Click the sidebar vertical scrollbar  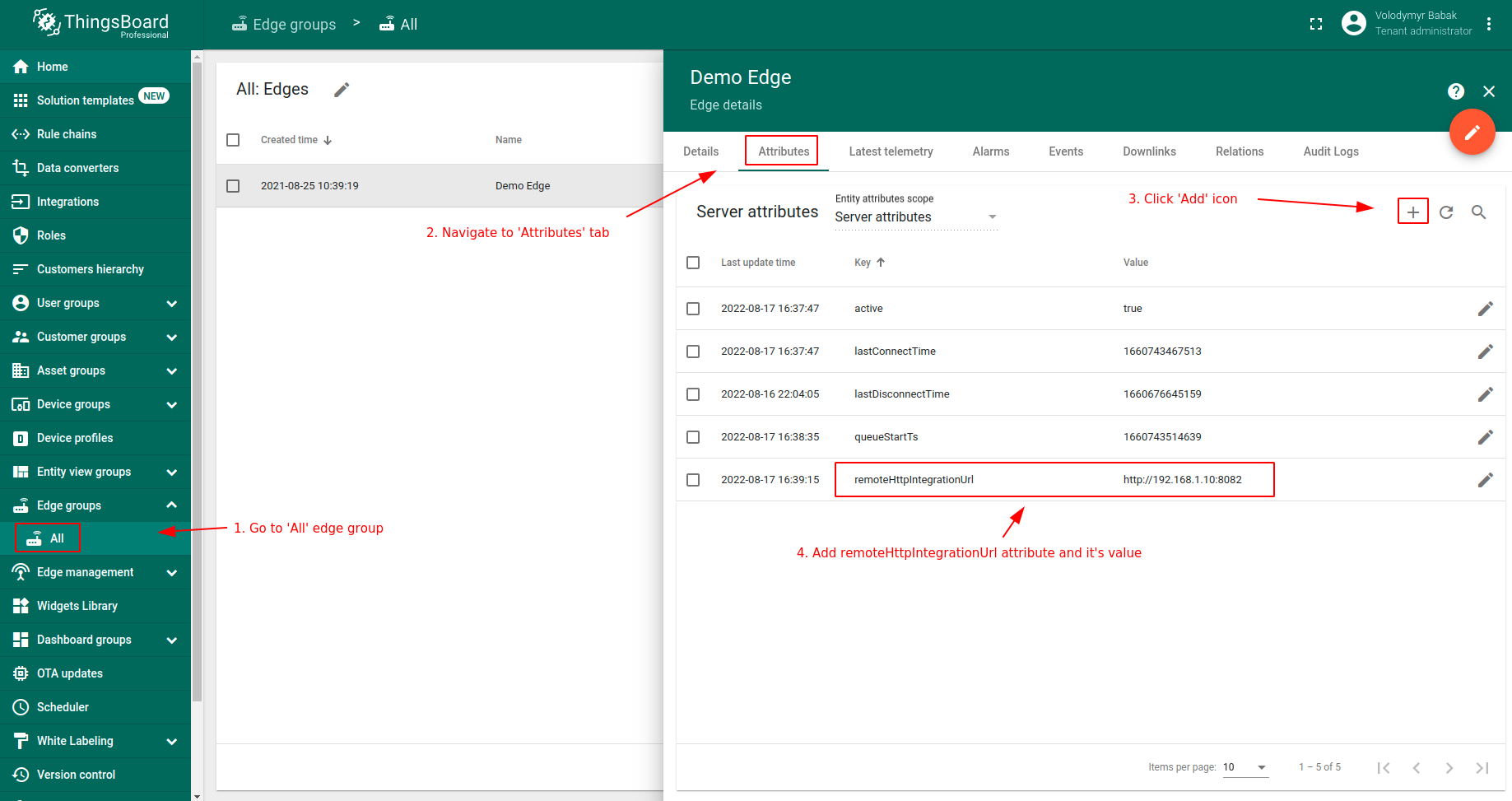197,382
